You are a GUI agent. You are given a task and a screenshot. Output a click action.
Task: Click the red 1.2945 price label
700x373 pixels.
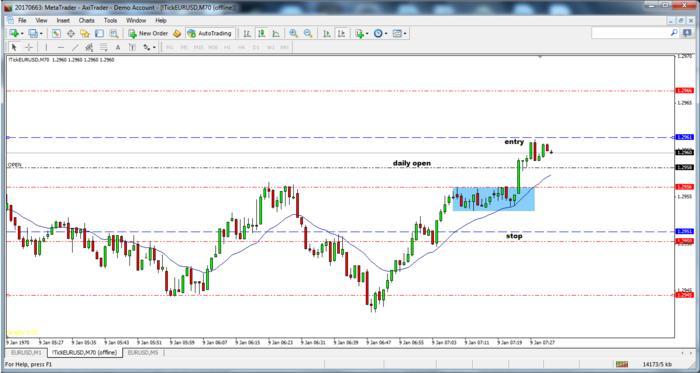tap(685, 295)
